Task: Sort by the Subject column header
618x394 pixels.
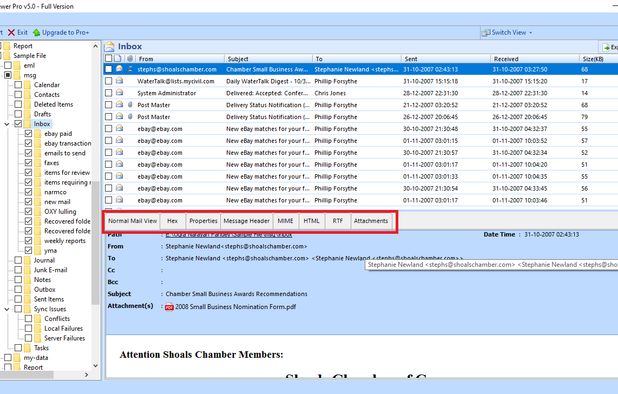Action: (x=269, y=59)
